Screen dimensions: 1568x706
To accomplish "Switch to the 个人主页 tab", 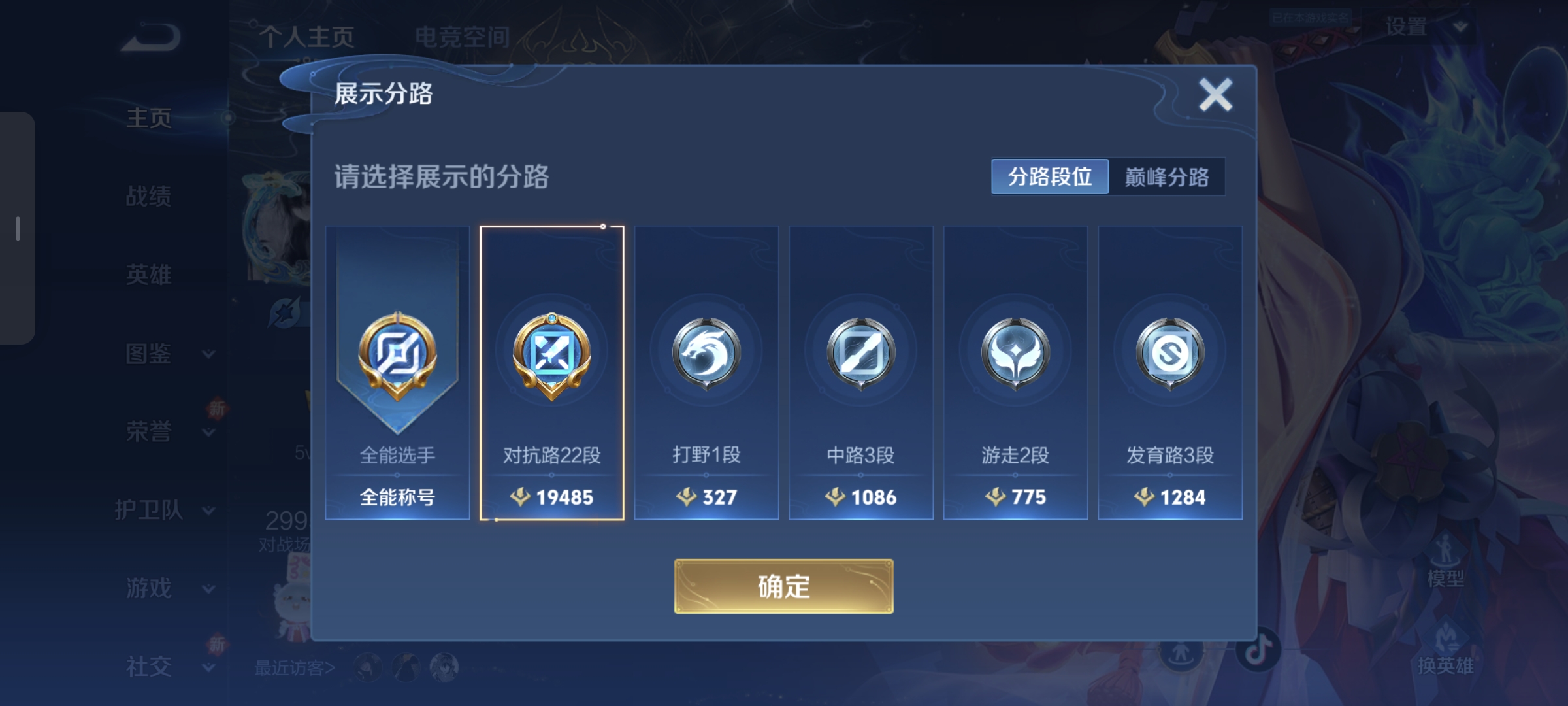I will coord(307,37).
